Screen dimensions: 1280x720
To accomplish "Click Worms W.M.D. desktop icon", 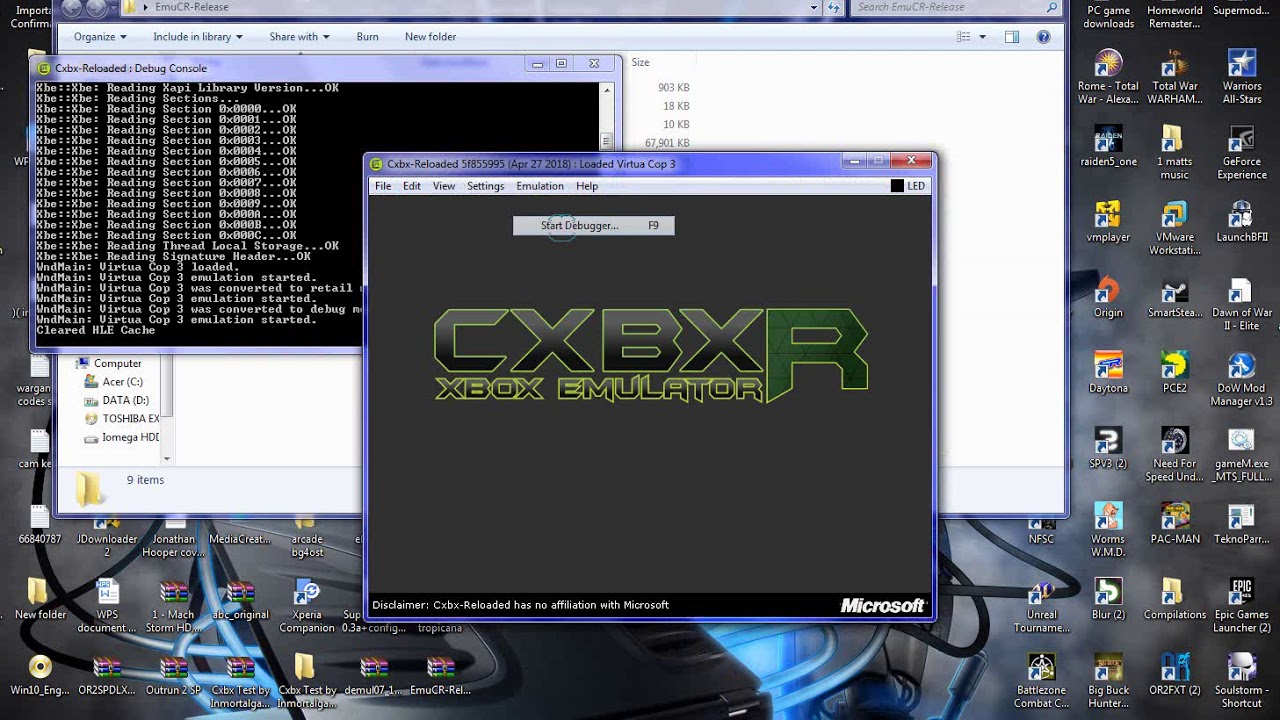I will 1107,530.
